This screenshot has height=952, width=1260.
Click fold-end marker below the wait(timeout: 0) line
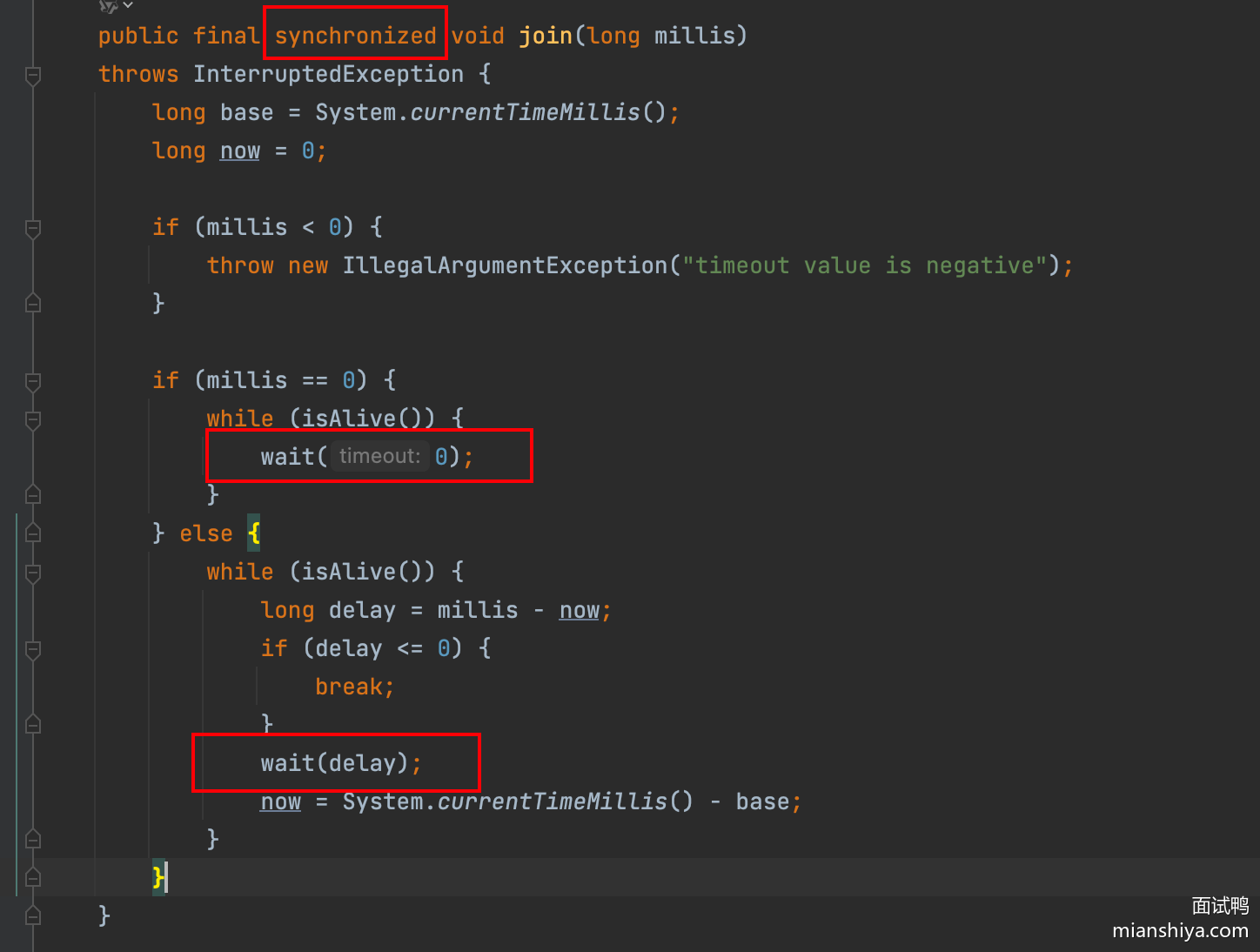point(33,495)
